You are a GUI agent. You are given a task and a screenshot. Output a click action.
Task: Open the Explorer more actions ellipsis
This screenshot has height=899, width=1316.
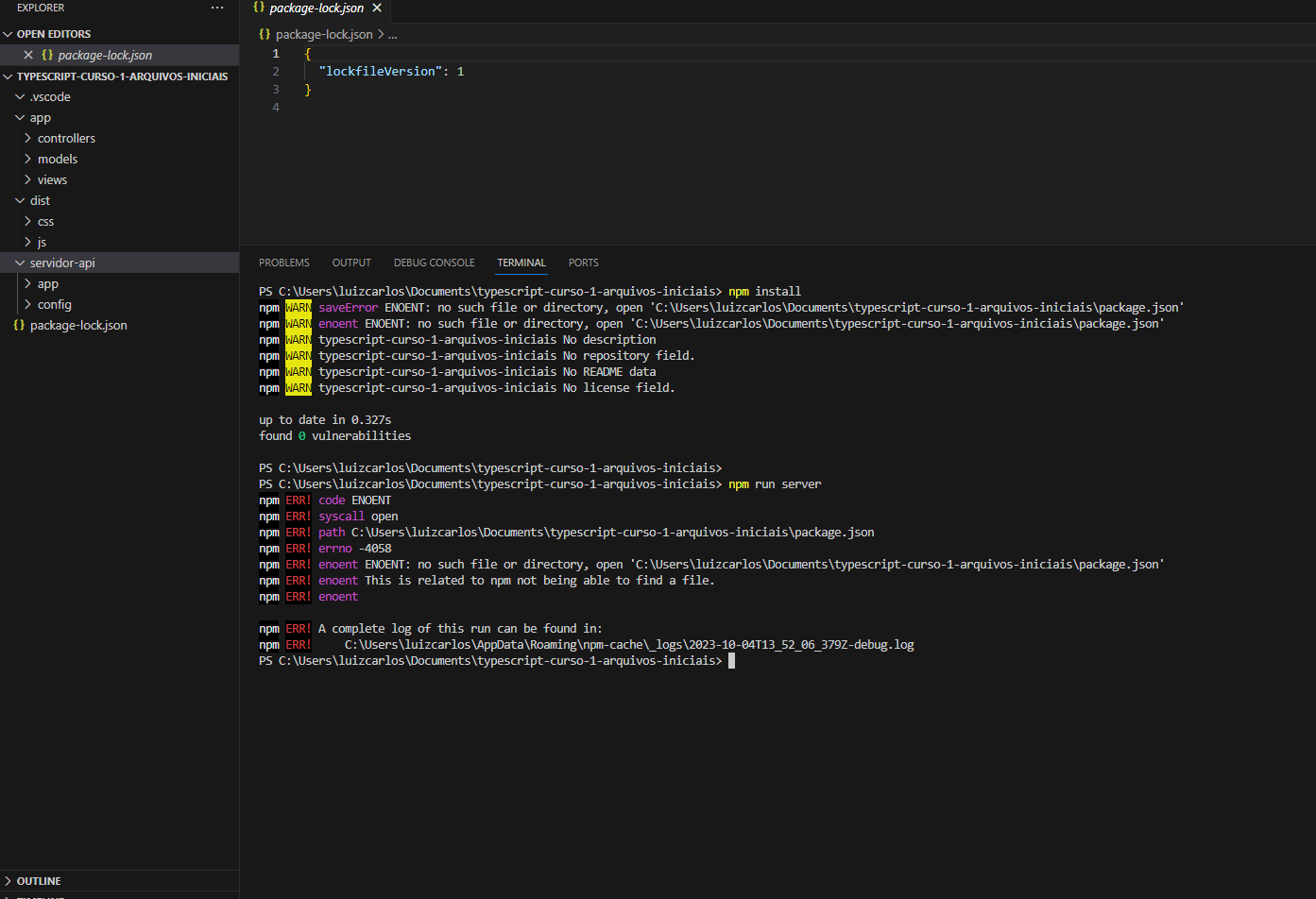click(x=217, y=8)
